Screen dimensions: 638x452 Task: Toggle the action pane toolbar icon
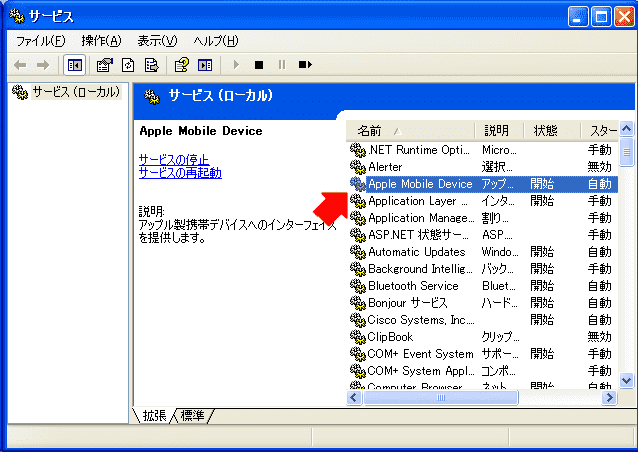coord(205,65)
